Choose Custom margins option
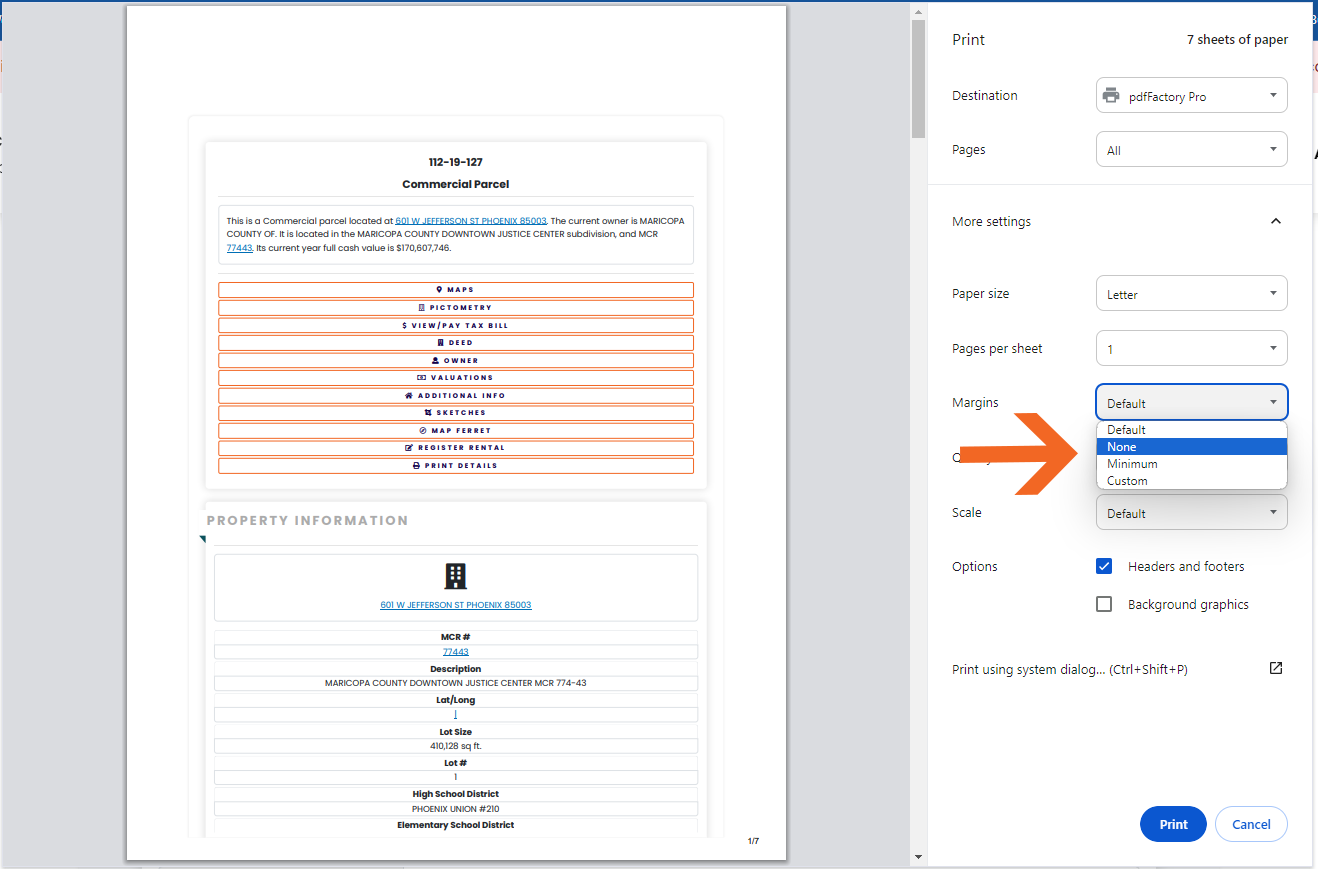The width and height of the screenshot is (1318, 869). (1192, 481)
